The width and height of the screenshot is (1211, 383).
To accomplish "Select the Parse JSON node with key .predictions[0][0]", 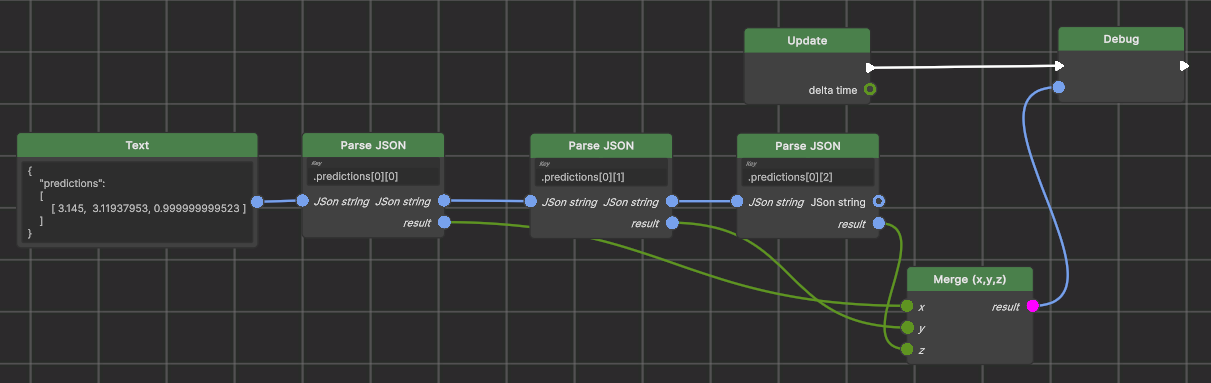I will (x=373, y=145).
